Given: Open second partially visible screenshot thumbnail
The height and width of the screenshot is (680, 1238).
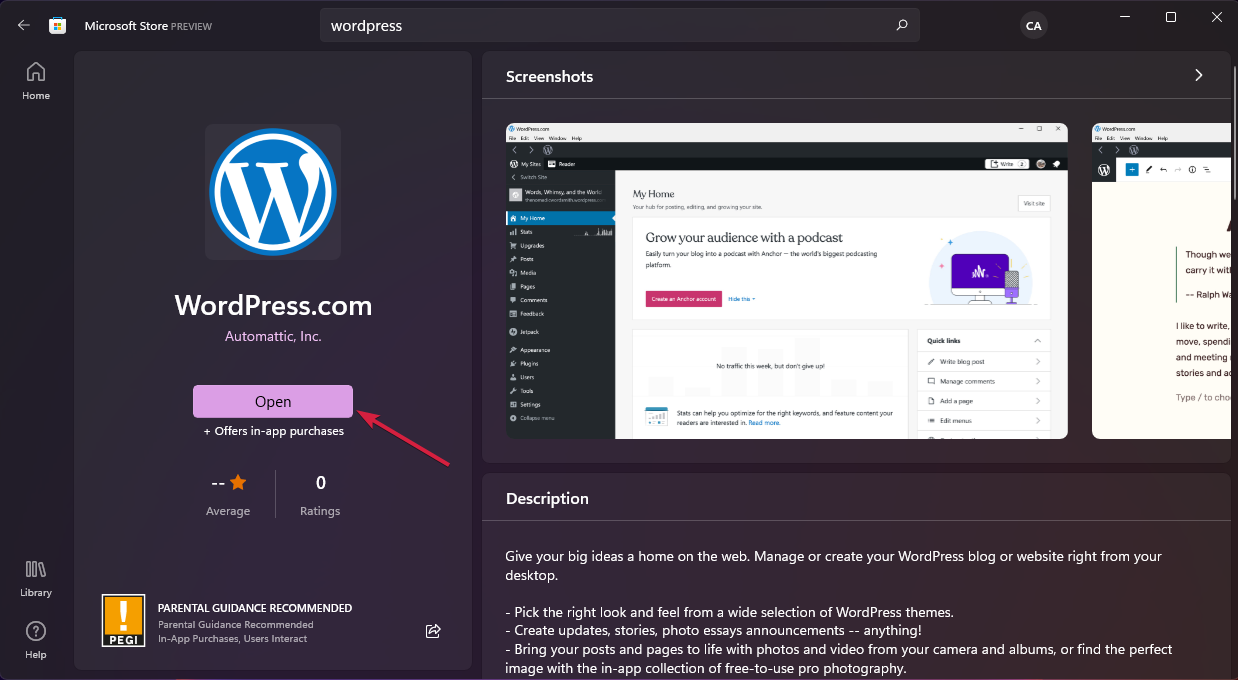Looking at the screenshot, I should (x=1161, y=281).
